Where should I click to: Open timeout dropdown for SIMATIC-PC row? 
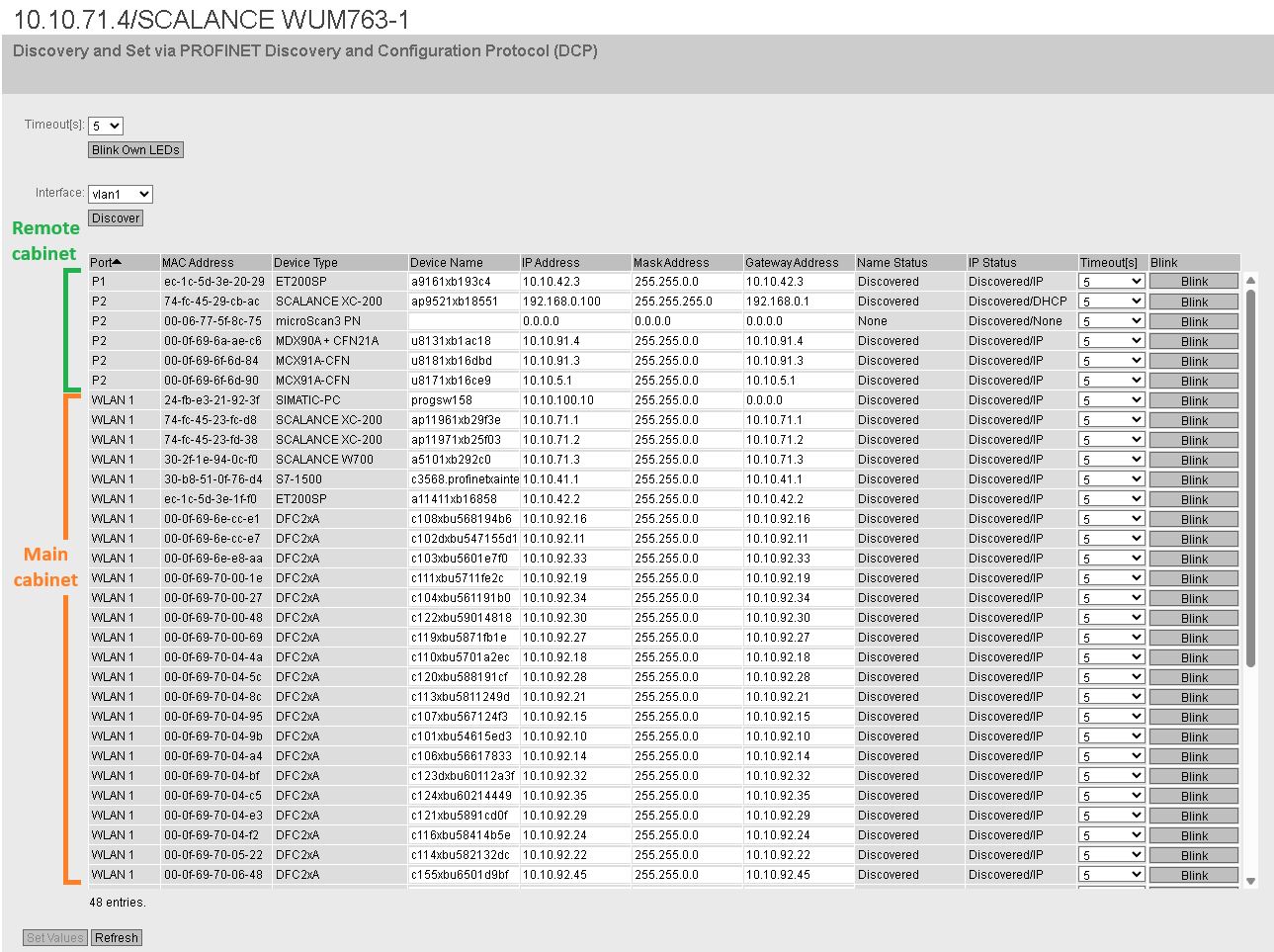pyautogui.click(x=1112, y=400)
